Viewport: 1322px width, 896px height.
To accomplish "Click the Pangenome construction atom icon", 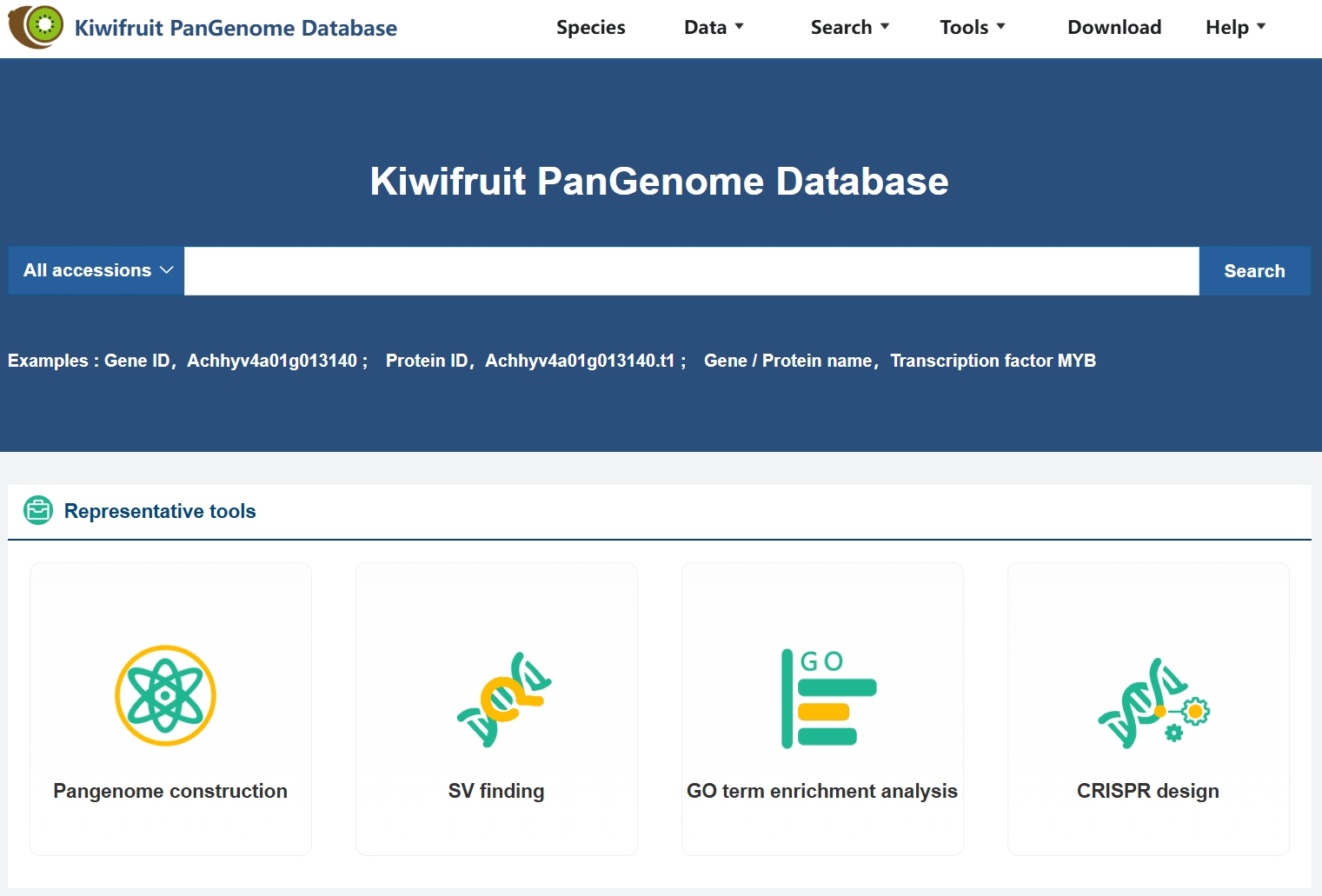I will click(165, 695).
